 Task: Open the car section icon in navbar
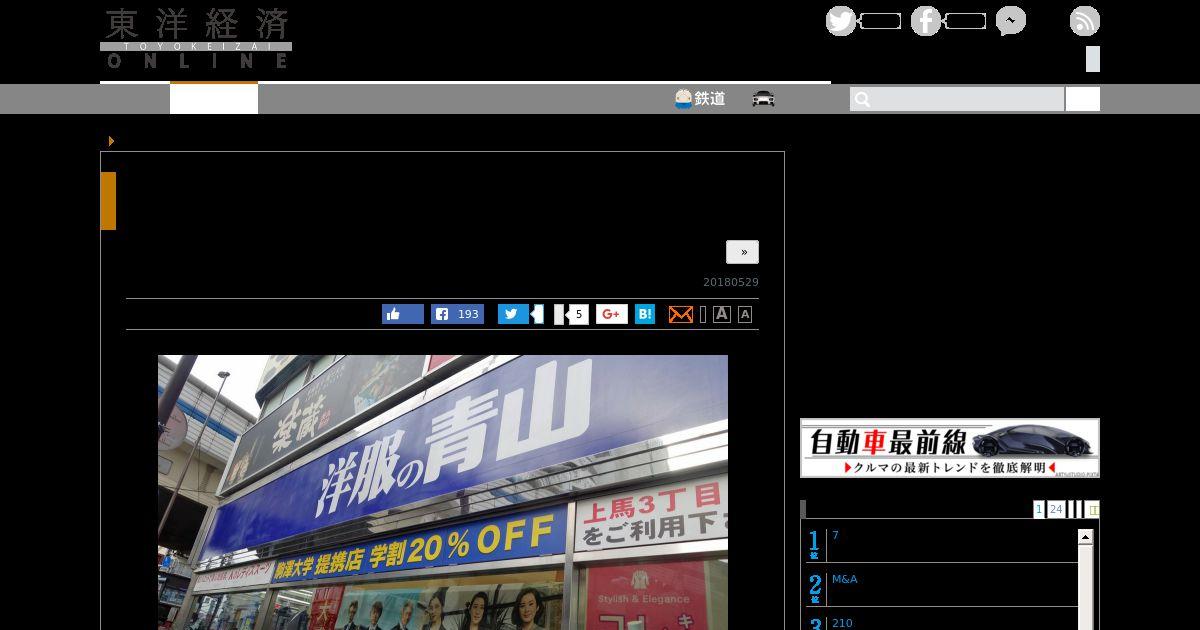point(764,98)
